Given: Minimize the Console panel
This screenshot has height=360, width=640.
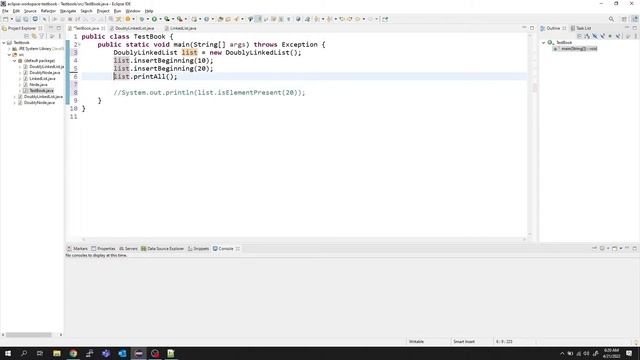Looking at the screenshot, I should [x=627, y=248].
